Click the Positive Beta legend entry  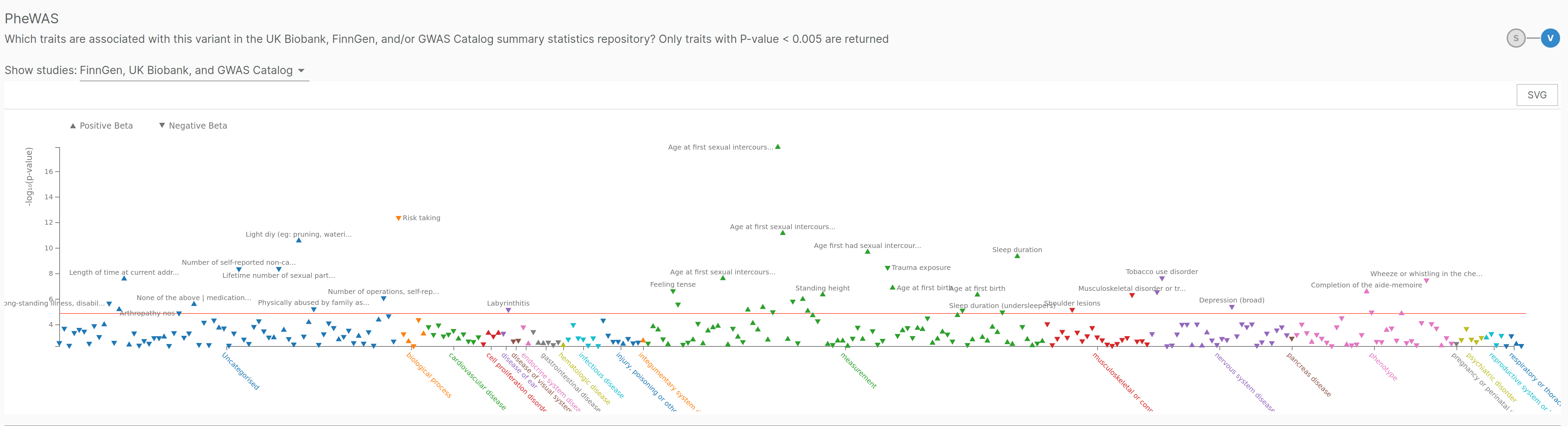pos(101,126)
